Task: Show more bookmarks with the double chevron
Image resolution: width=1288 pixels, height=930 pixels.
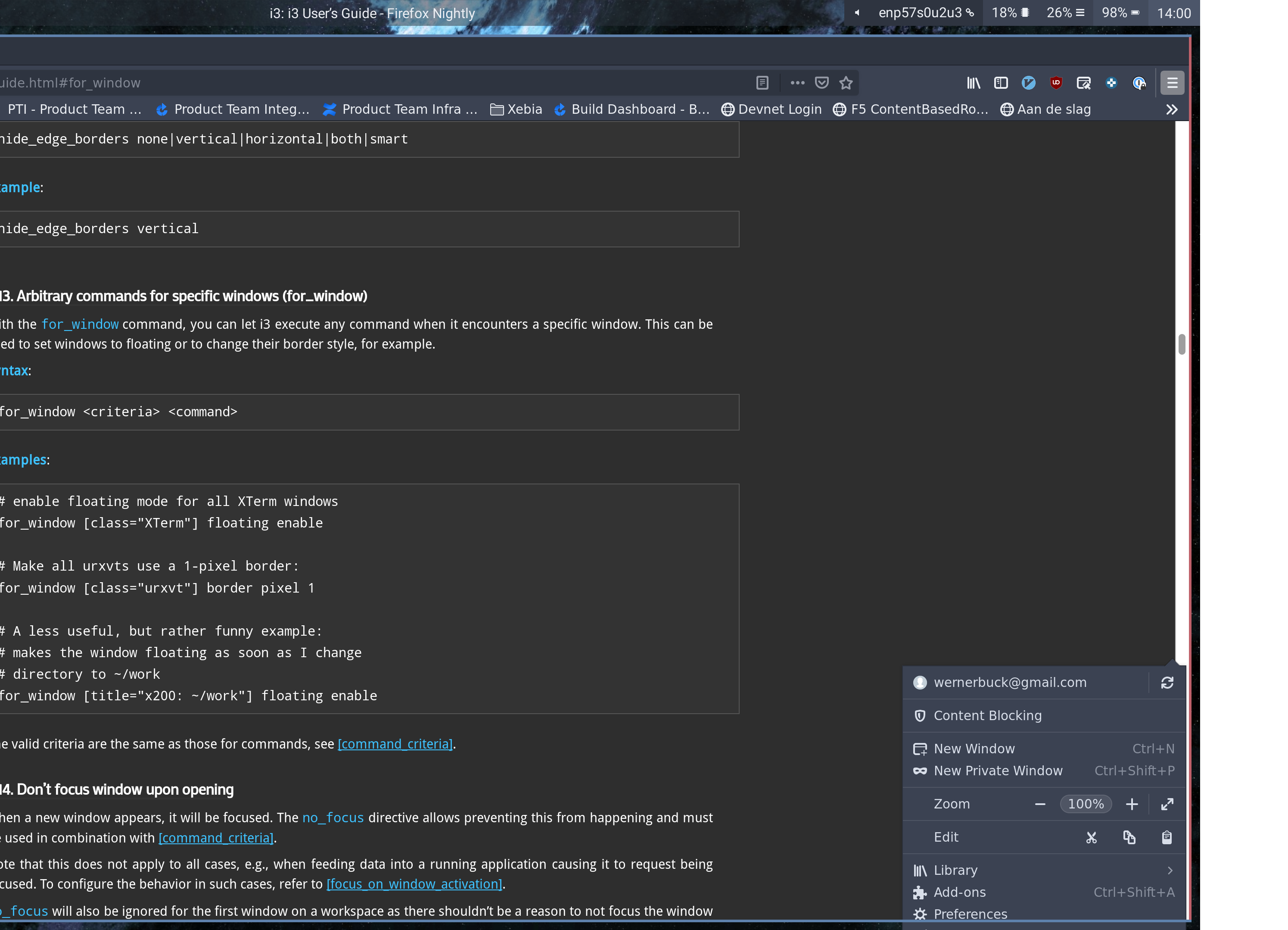Action: (x=1172, y=109)
